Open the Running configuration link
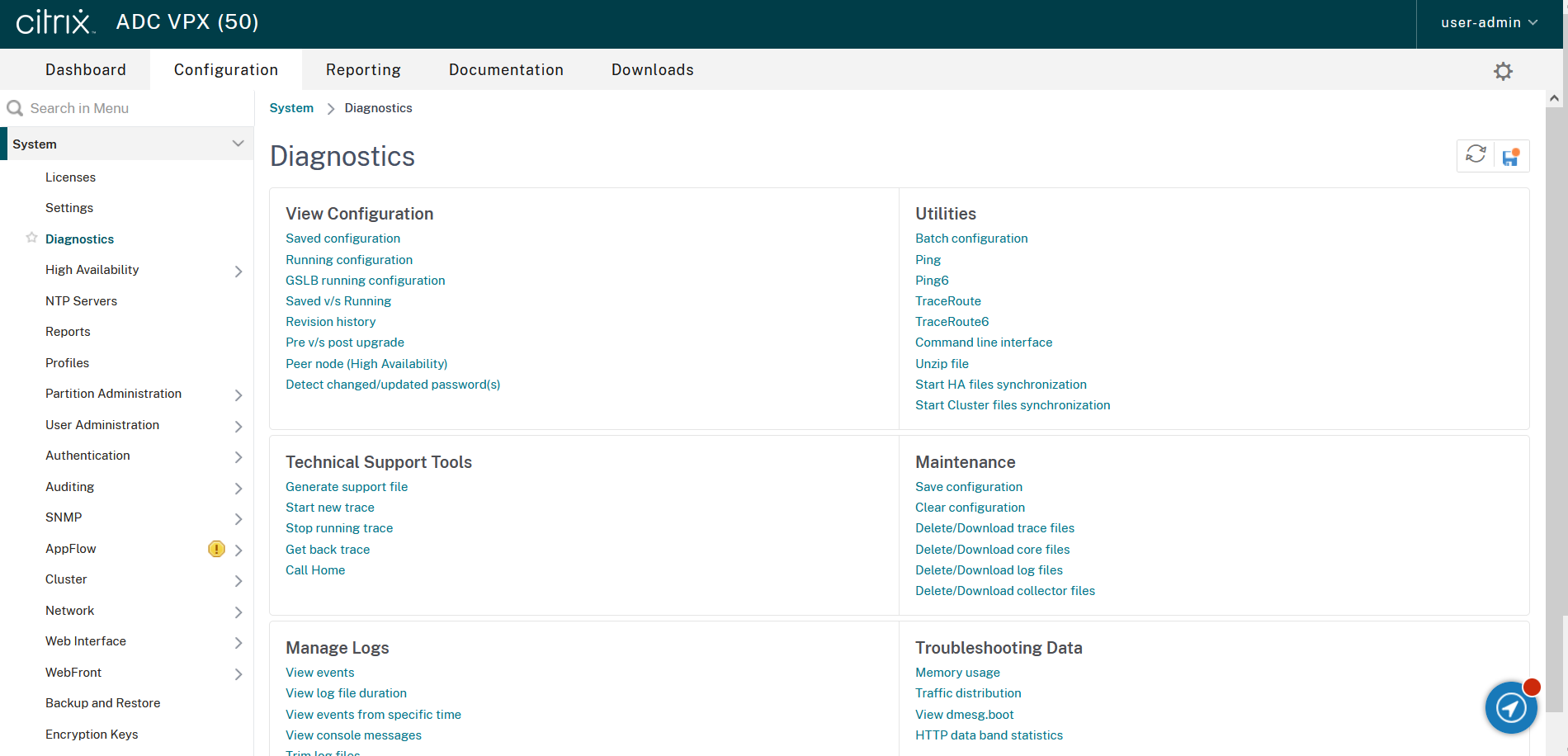The image size is (1568, 756). pyautogui.click(x=349, y=260)
